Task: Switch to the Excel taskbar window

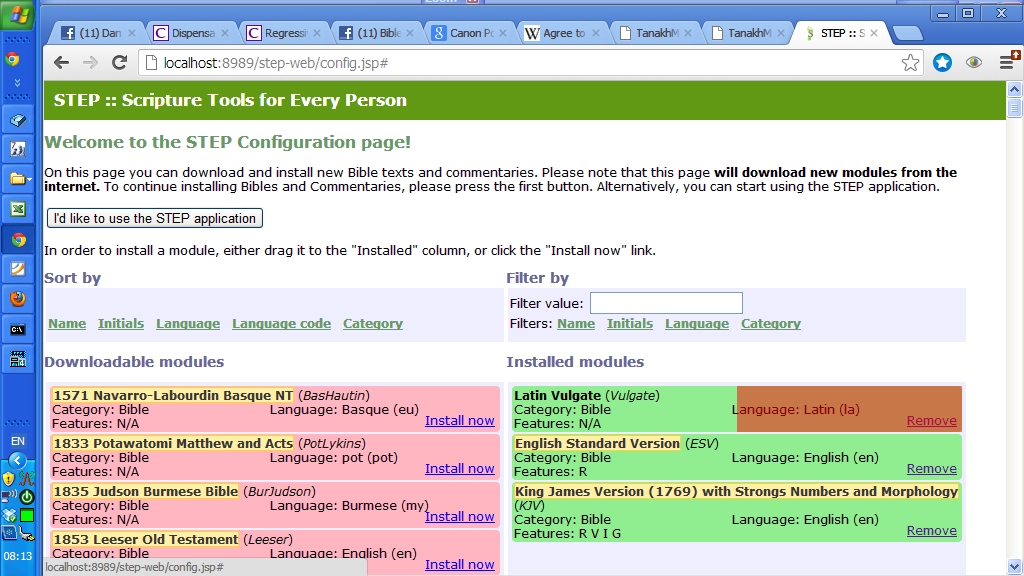Action: [18, 209]
